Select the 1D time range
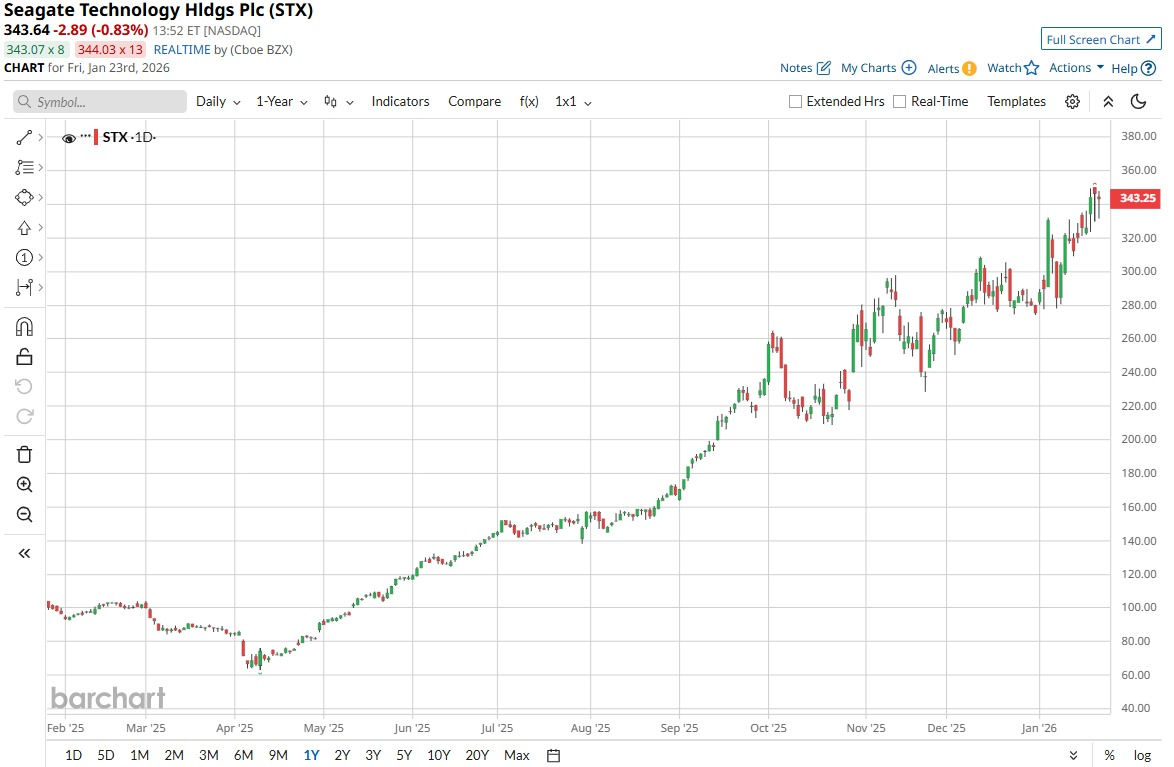Viewport: 1174px width, 767px height. coord(73,756)
